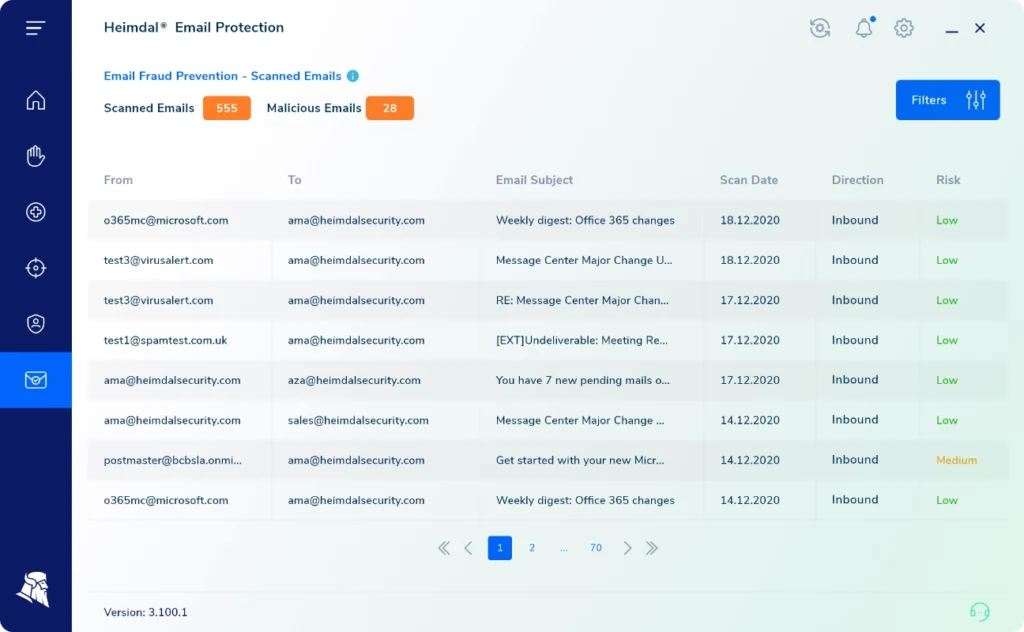Screen dimensions: 1024x632
Task: Jump to first page double-arrow
Action: click(444, 548)
